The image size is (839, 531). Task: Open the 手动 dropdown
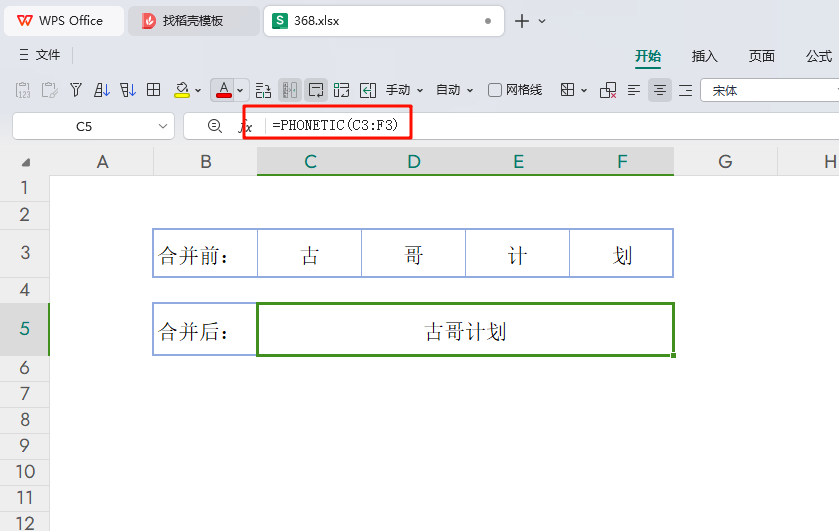click(x=405, y=90)
